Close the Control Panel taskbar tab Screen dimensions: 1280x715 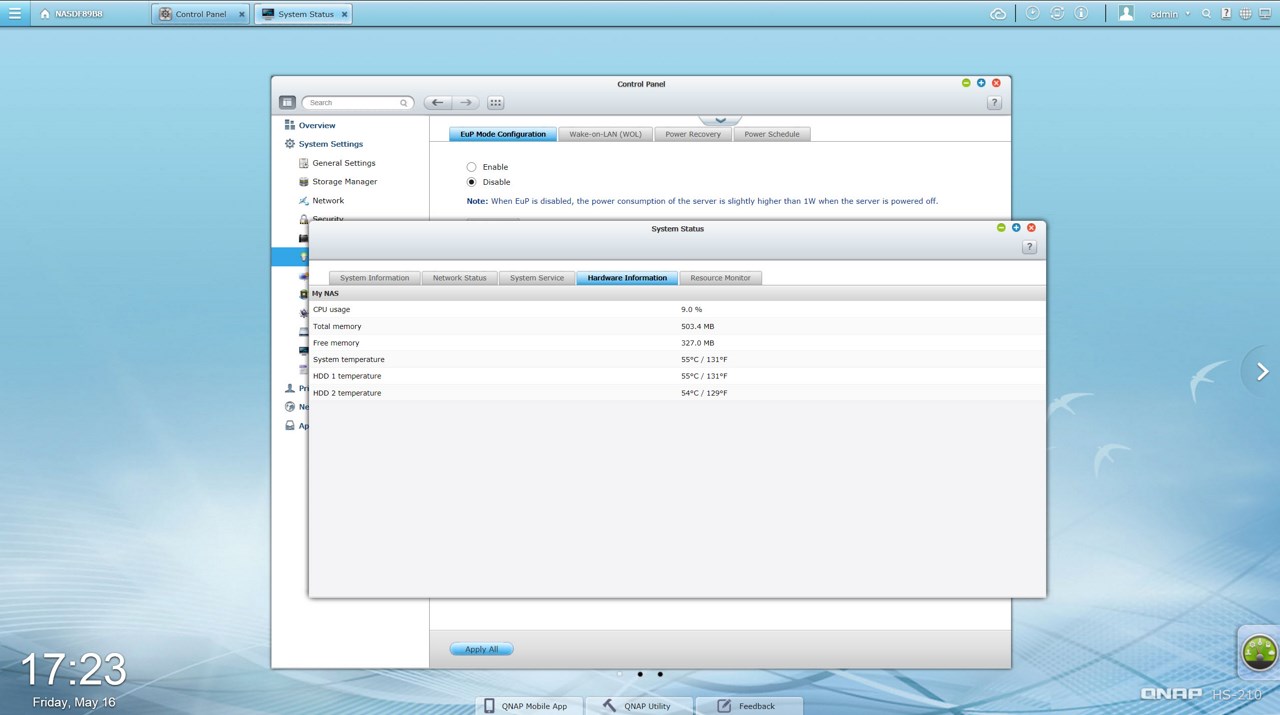click(241, 14)
